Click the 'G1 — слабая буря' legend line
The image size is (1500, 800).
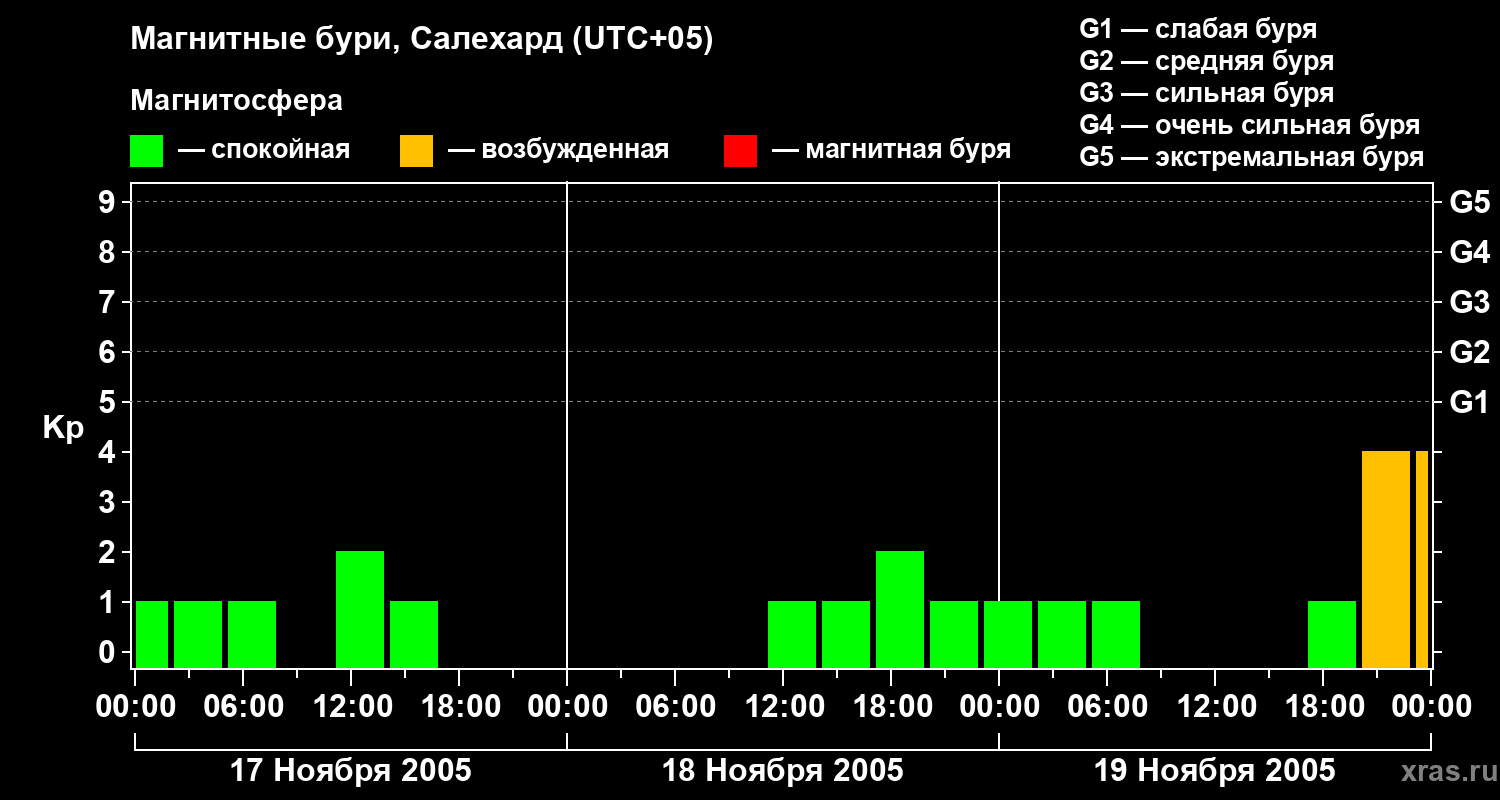tap(1198, 29)
